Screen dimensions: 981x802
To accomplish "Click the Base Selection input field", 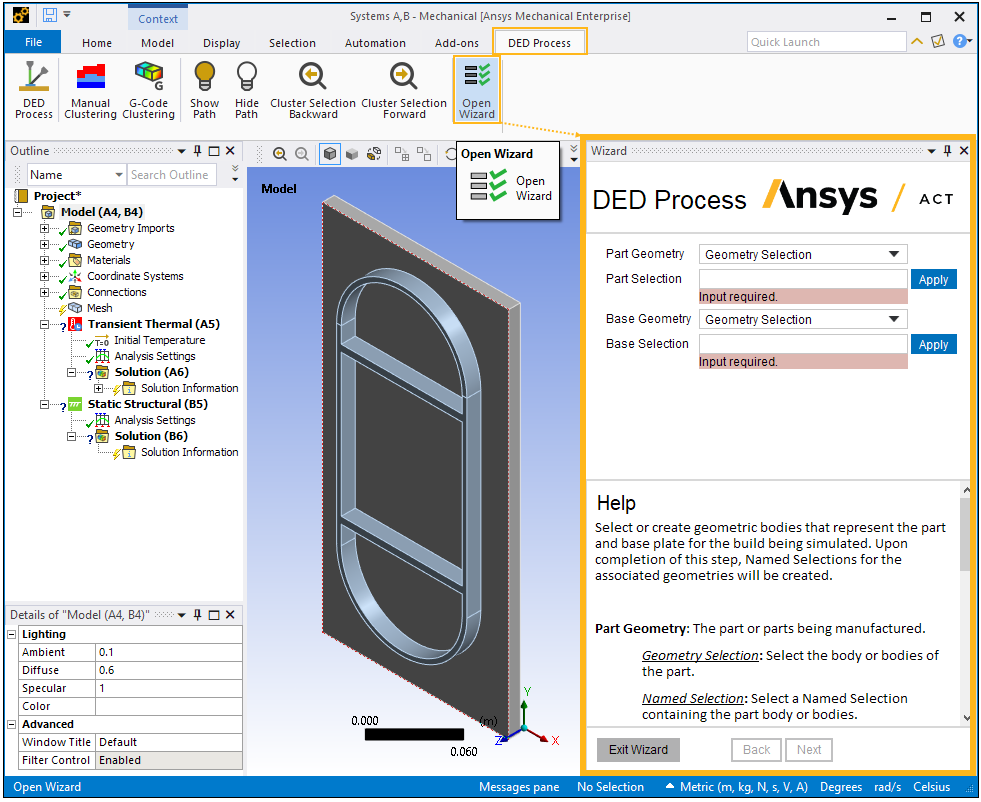I will [803, 343].
